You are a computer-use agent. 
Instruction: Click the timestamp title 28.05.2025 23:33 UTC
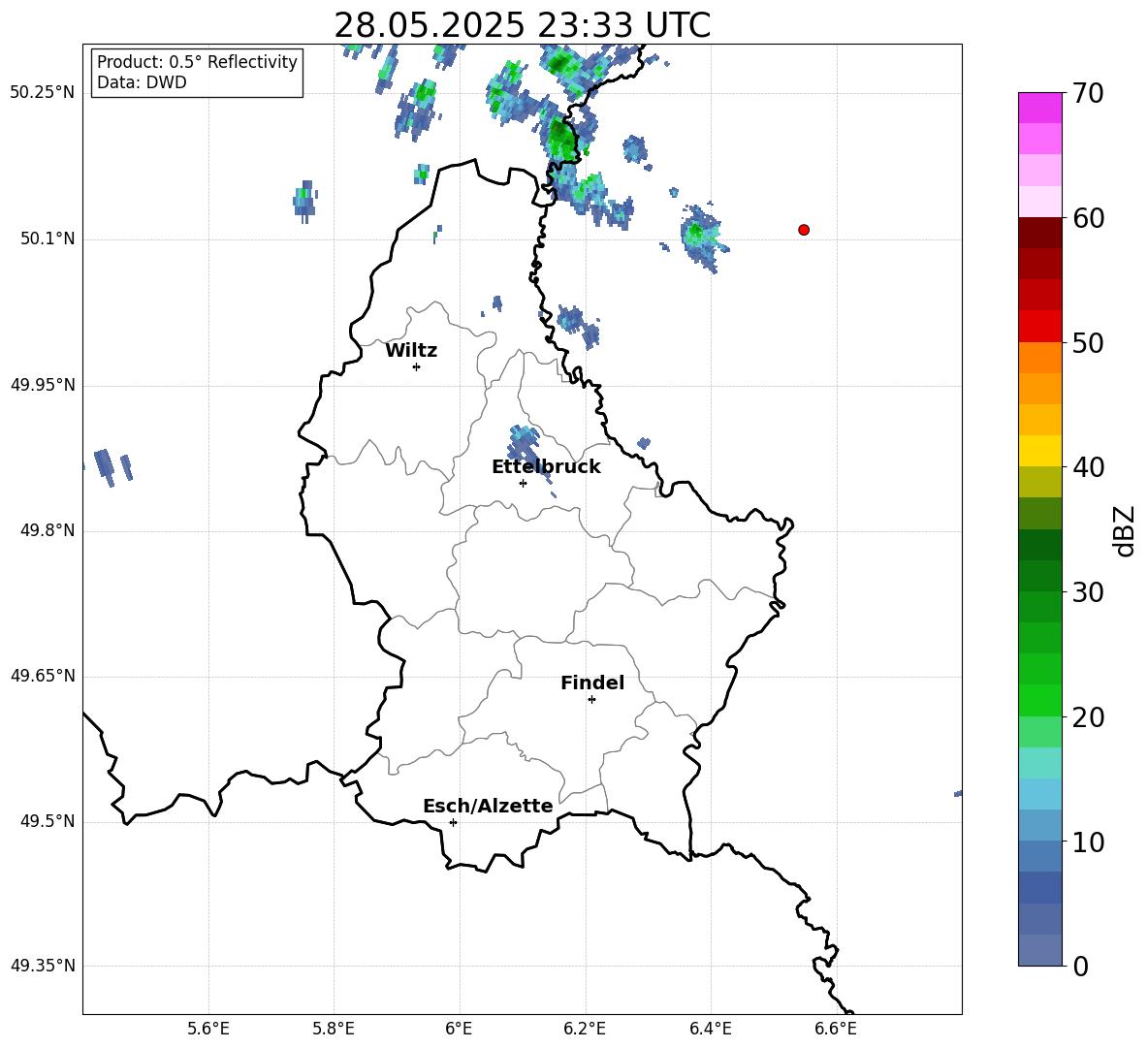coord(522,25)
